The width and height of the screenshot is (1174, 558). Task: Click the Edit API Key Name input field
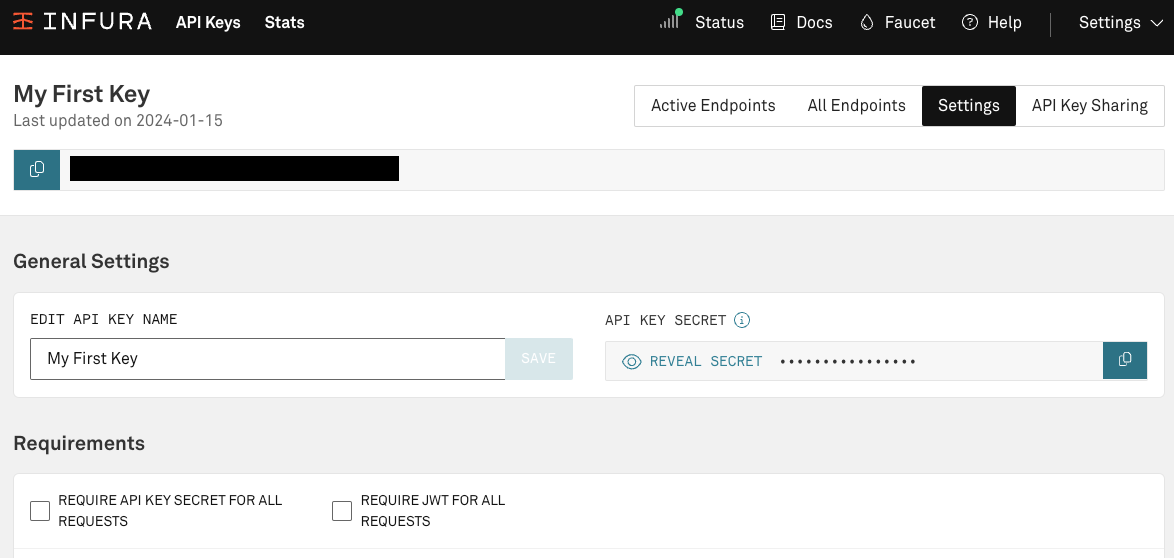(268, 359)
